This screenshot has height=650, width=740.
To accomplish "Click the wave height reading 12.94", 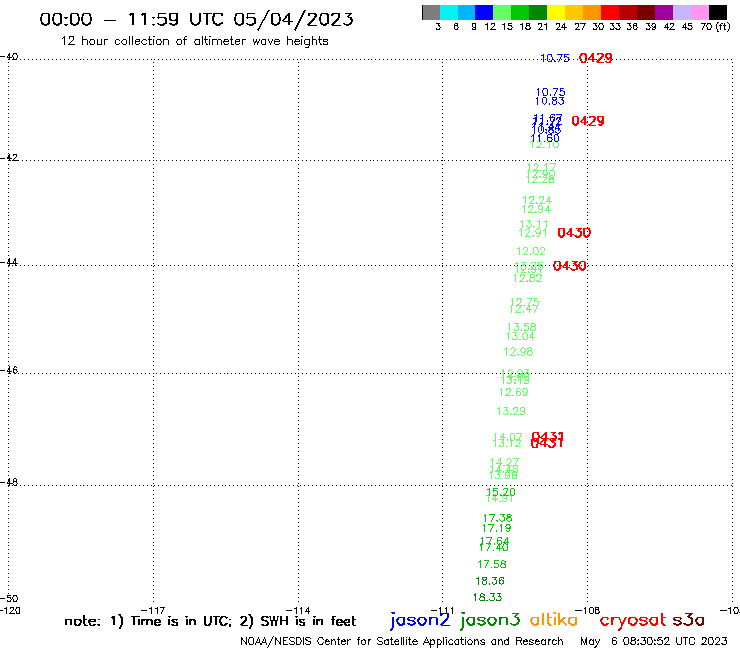I will [536, 209].
